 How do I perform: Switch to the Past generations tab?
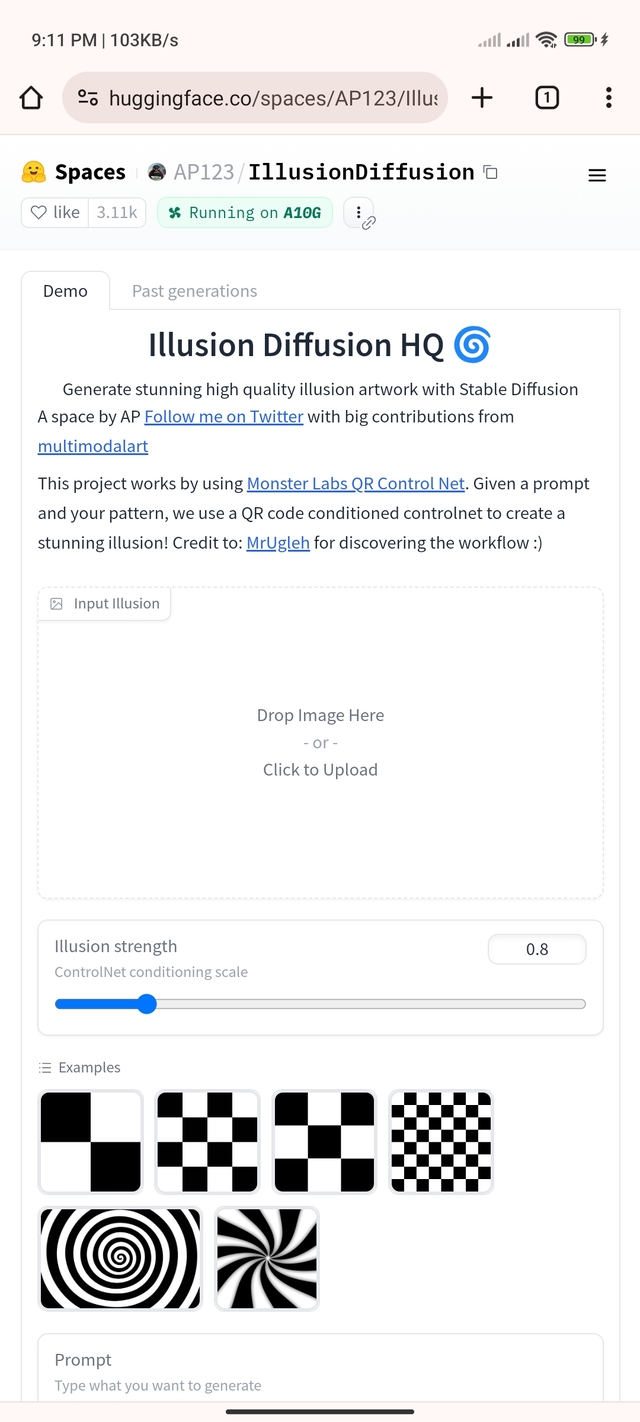pos(194,291)
